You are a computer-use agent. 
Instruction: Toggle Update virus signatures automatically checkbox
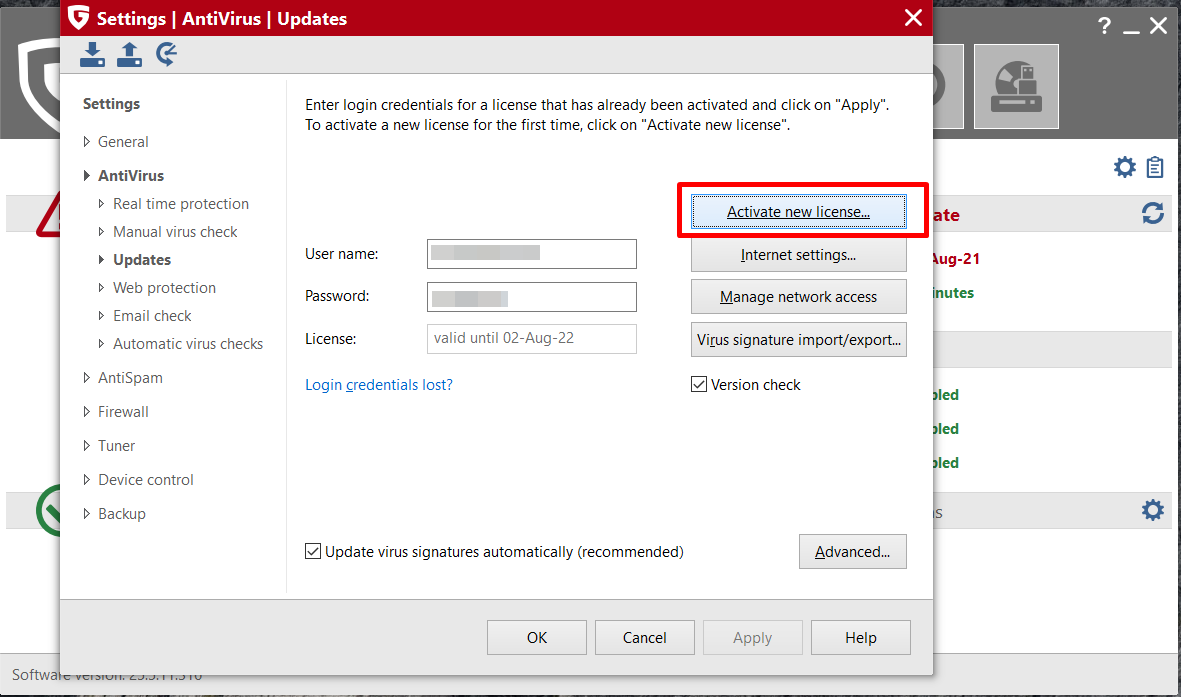point(313,551)
